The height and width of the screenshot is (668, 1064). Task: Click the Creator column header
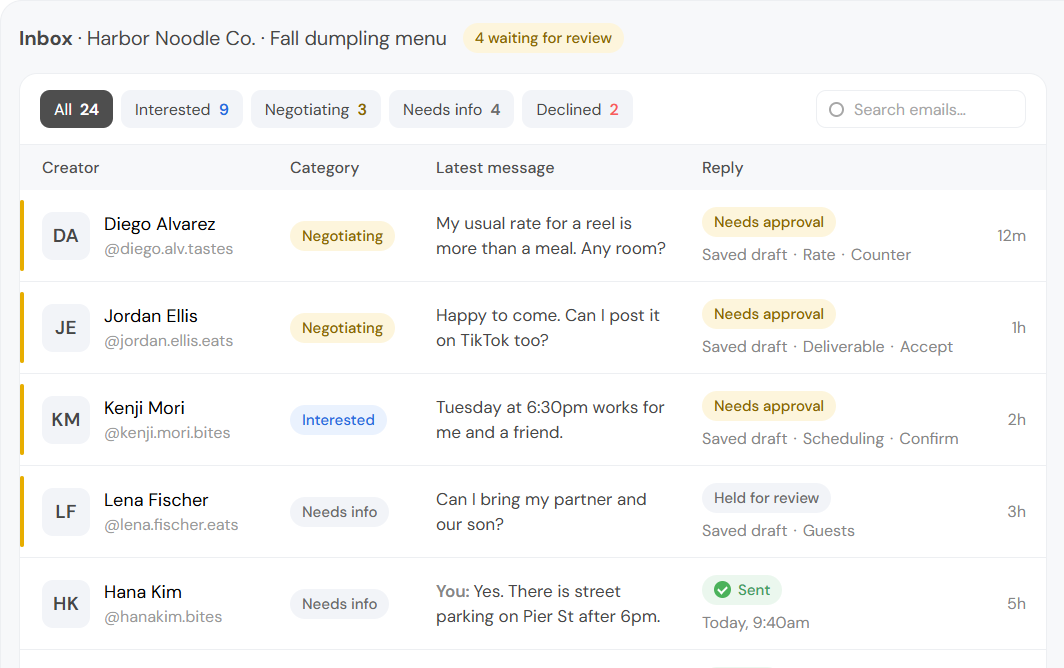tap(71, 168)
